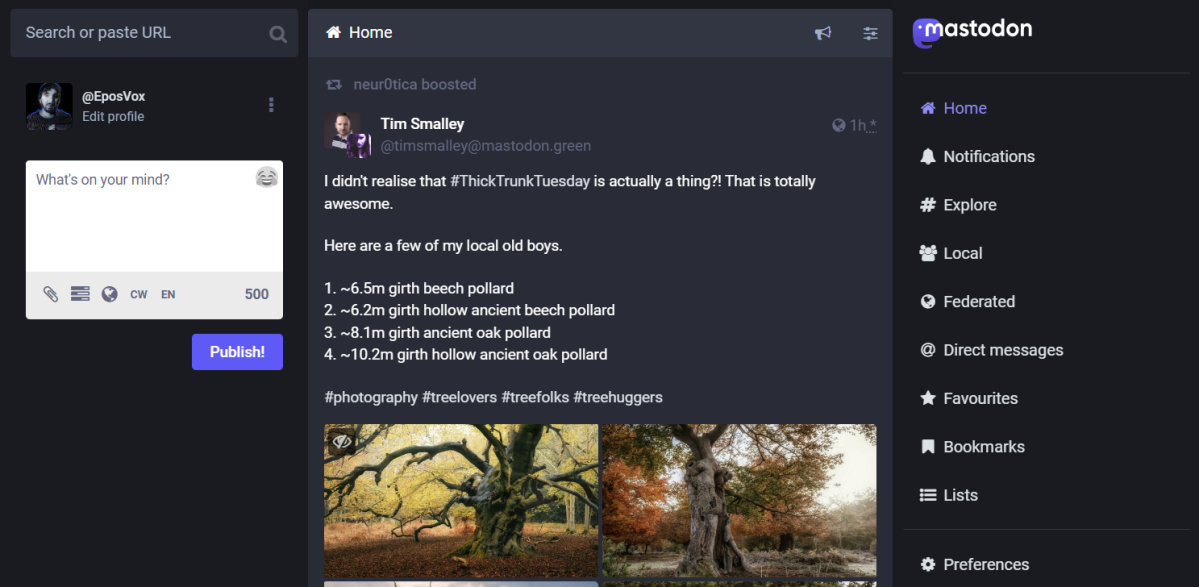Hide media with the eye icon
1199x587 pixels.
click(x=342, y=441)
